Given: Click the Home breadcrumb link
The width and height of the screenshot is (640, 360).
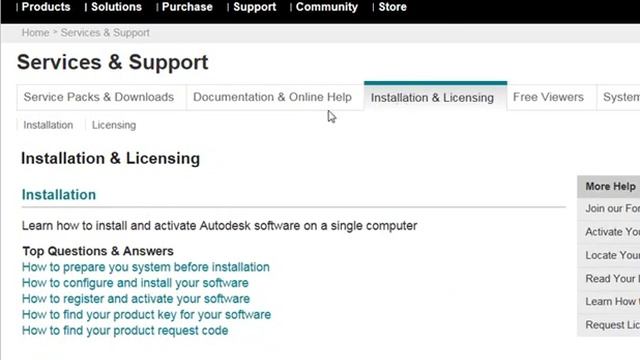Looking at the screenshot, I should [x=35, y=33].
